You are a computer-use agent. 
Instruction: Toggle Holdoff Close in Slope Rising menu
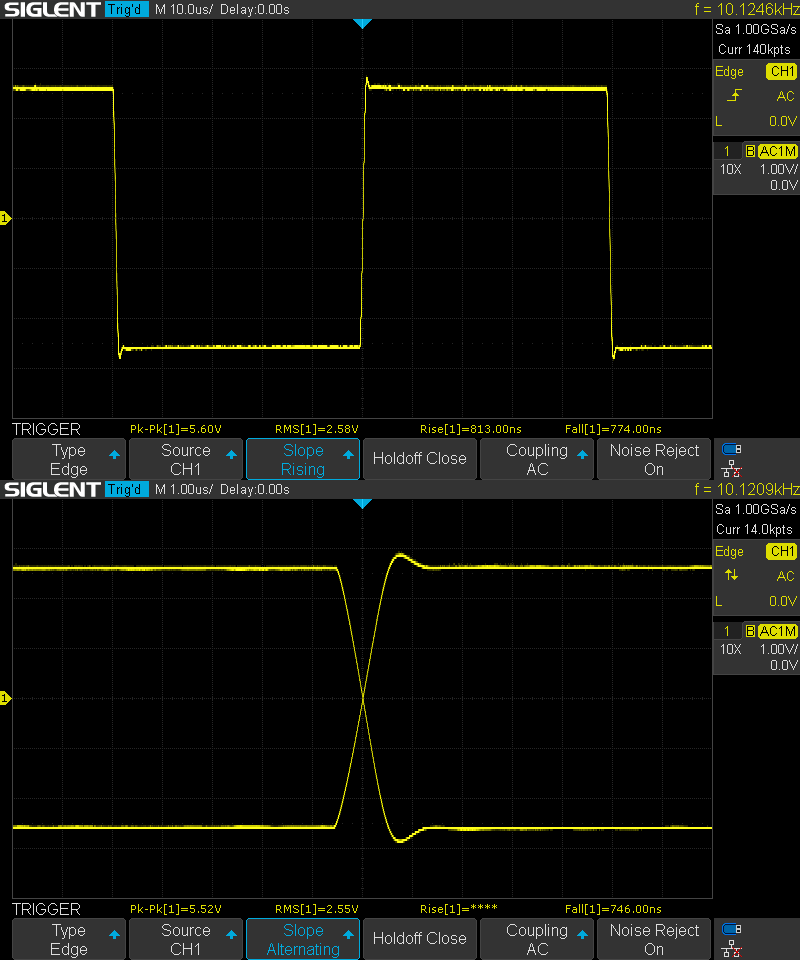(x=419, y=459)
